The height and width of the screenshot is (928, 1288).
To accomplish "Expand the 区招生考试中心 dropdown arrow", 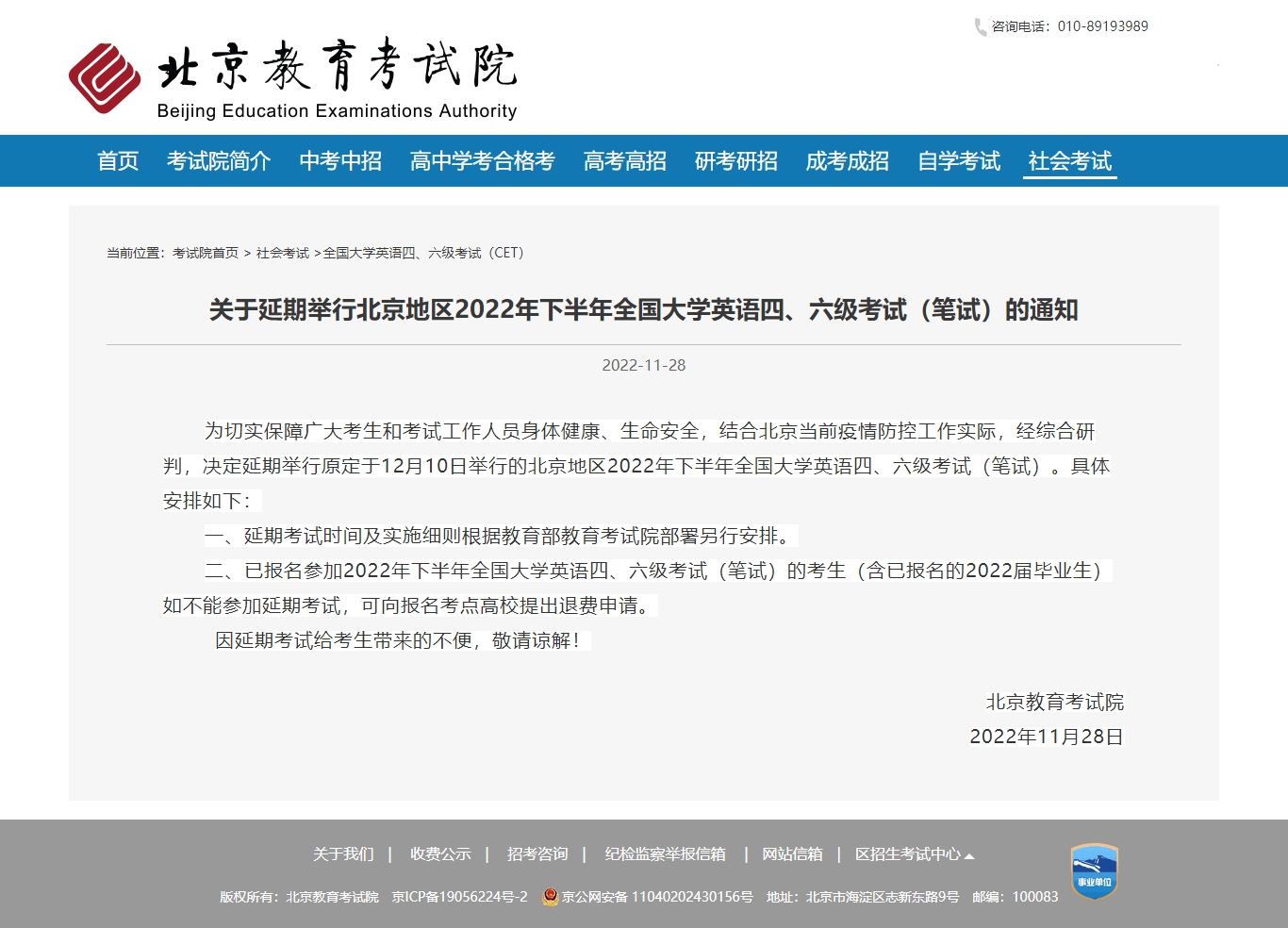I will tap(969, 855).
